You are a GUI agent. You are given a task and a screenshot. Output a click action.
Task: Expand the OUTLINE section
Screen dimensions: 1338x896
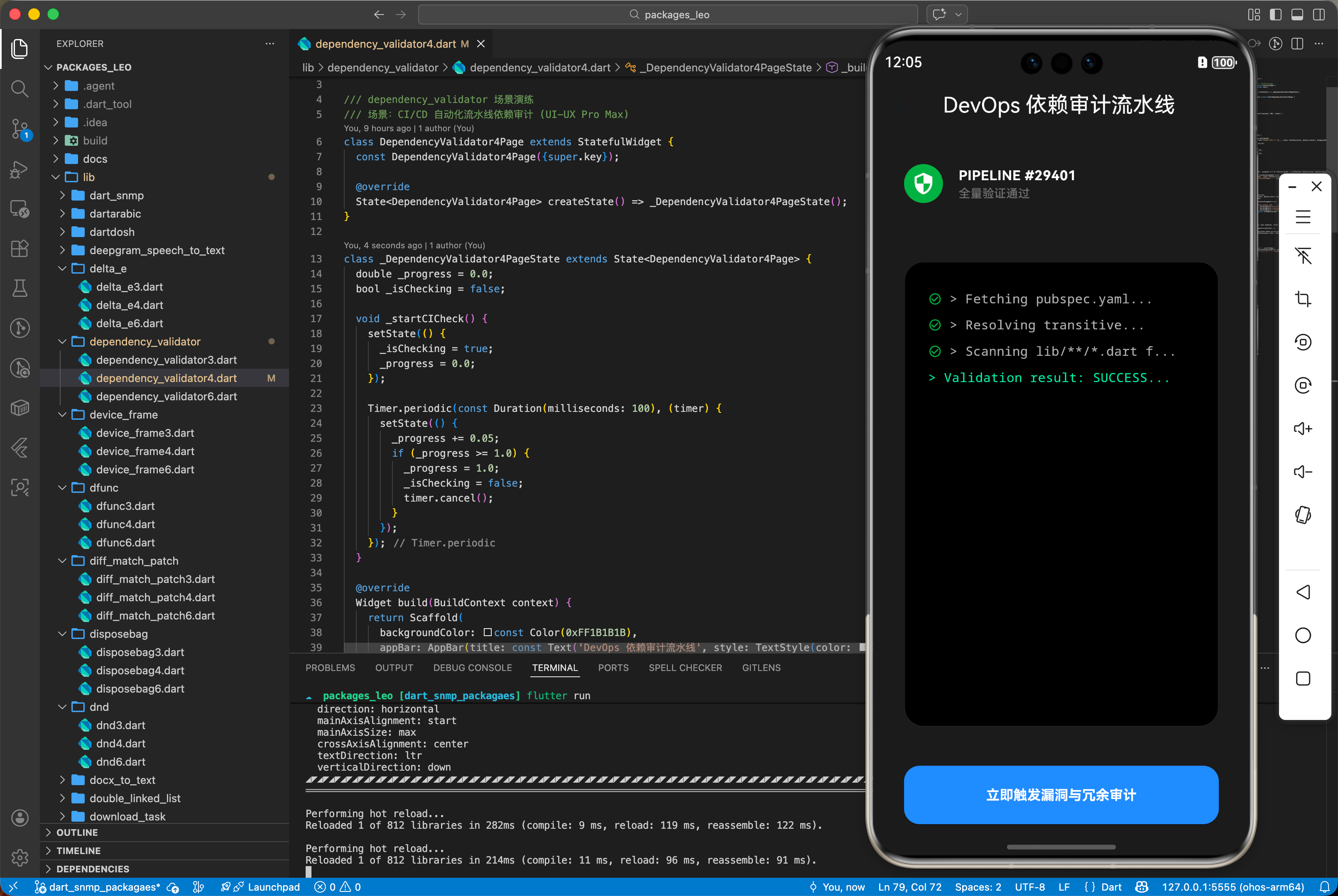[x=76, y=832]
